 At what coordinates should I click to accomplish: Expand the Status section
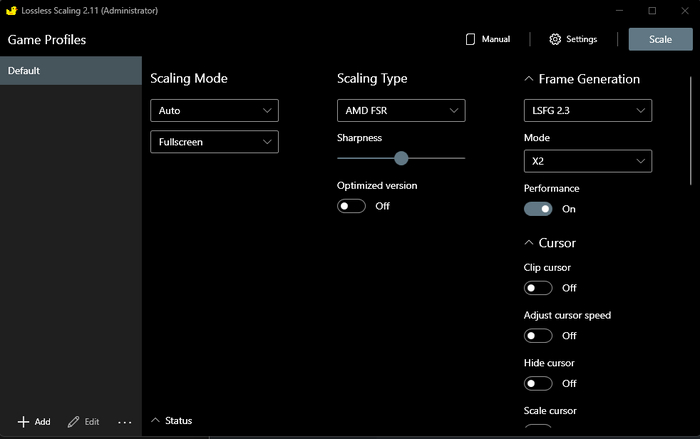[155, 420]
